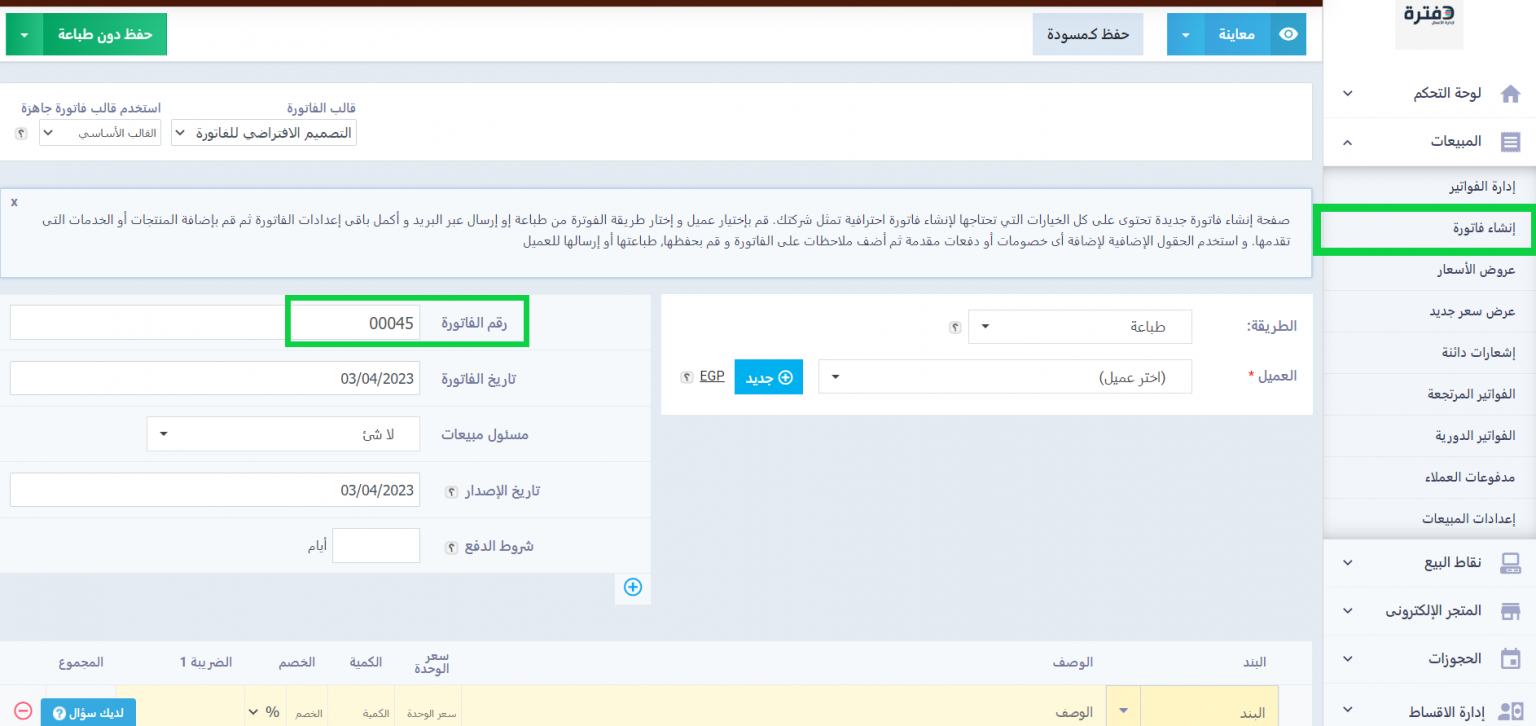The image size is (1536, 726).
Task: Click the رقم الفاتورة invoice number field
Action: tap(355, 323)
